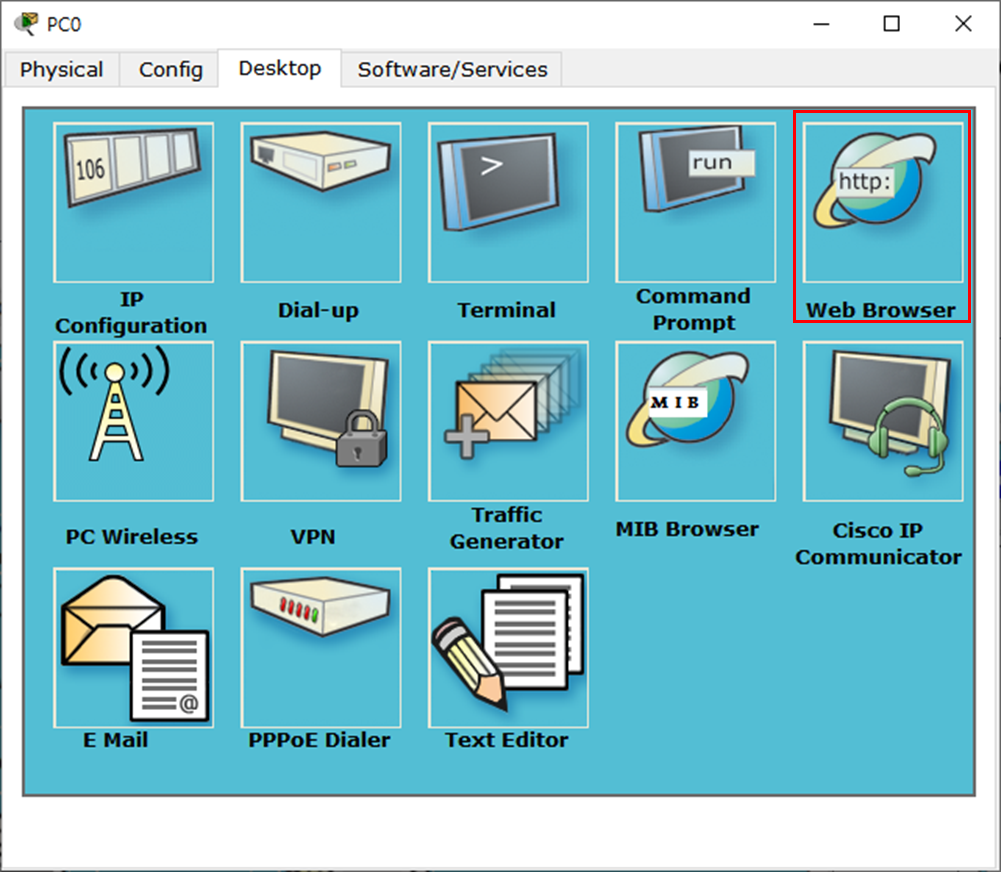Open the IP Configuration utility

click(x=133, y=202)
